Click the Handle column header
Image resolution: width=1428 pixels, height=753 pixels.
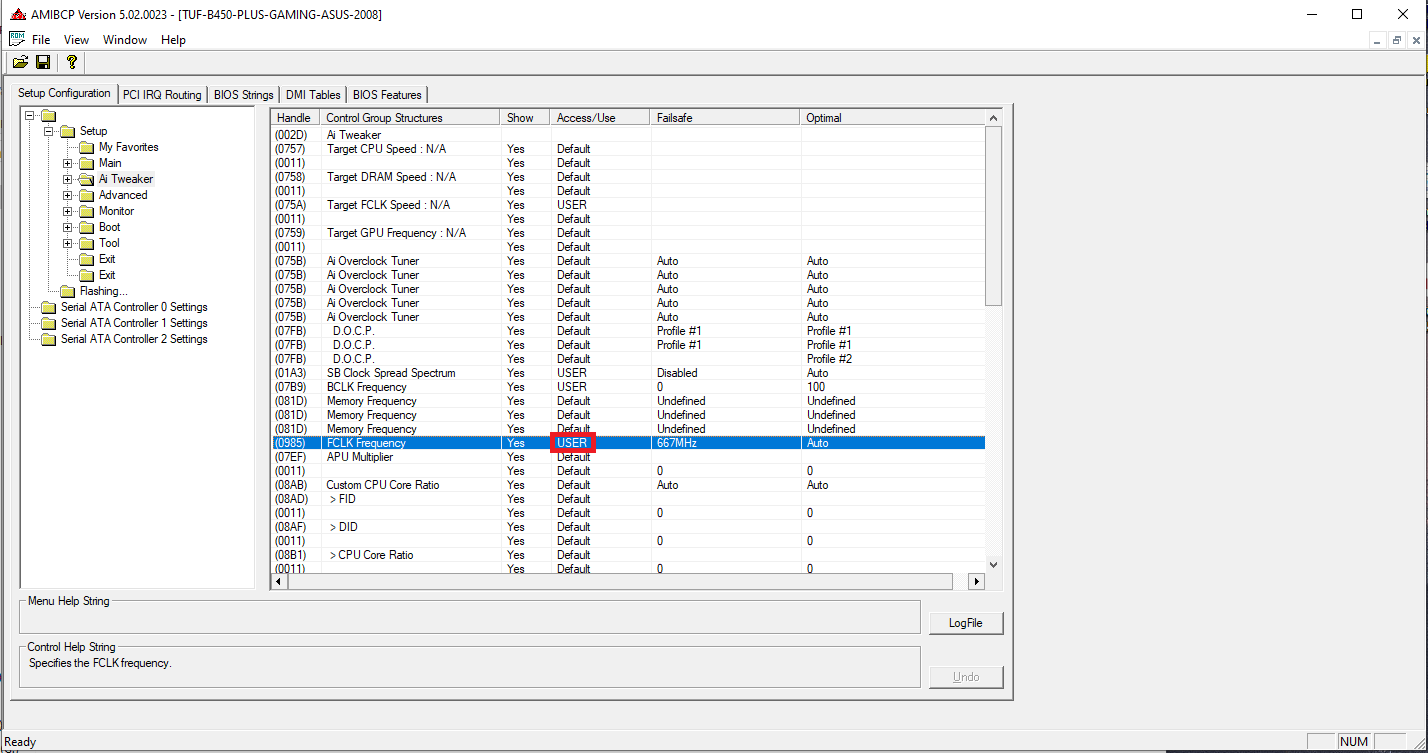296,118
